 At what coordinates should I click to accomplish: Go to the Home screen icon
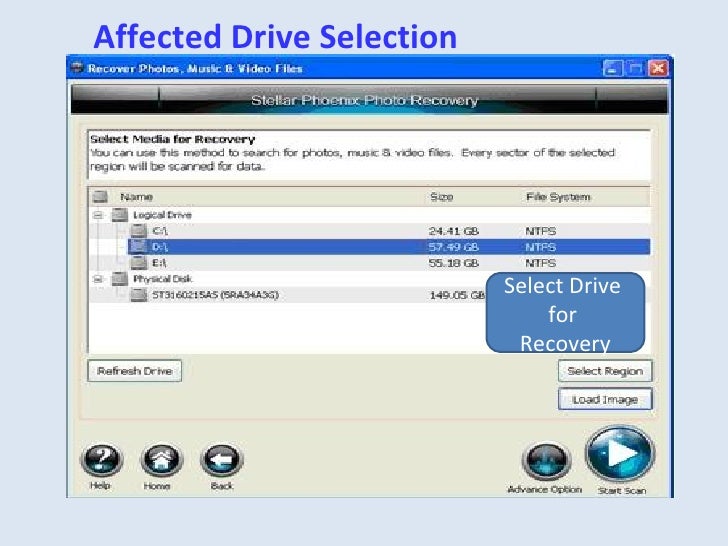point(162,460)
